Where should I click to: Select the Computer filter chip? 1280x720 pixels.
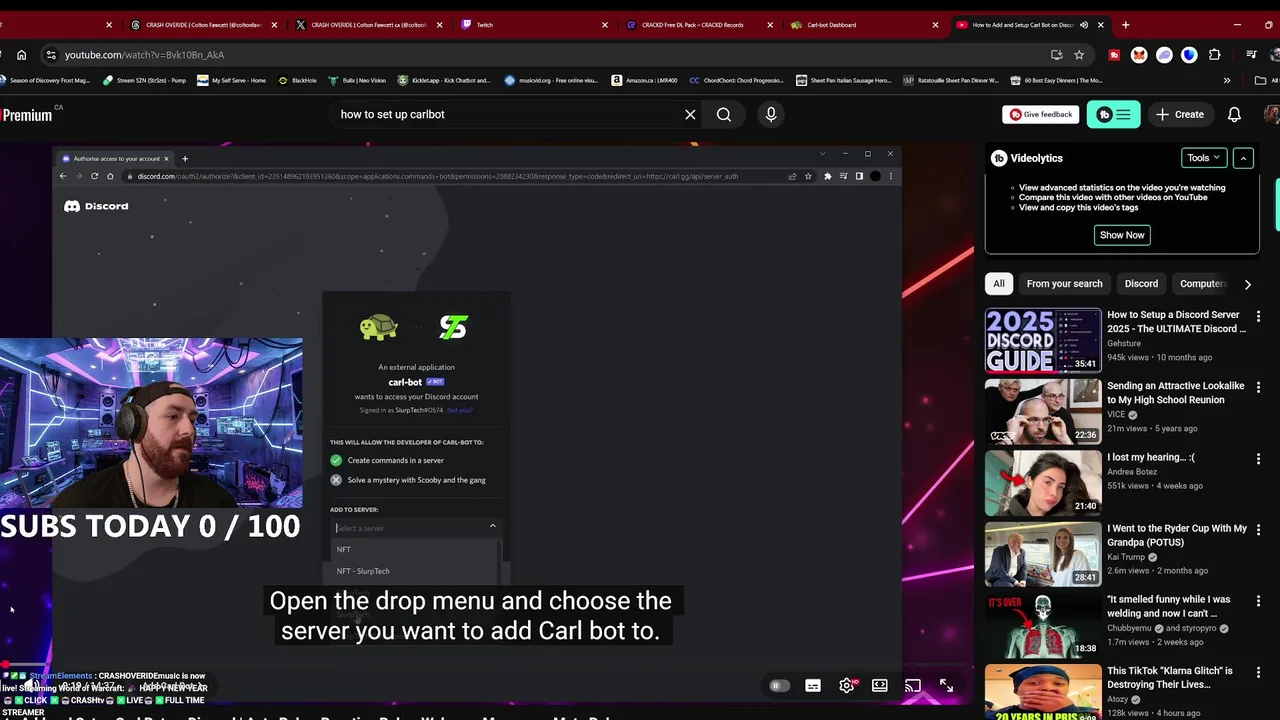click(1201, 284)
